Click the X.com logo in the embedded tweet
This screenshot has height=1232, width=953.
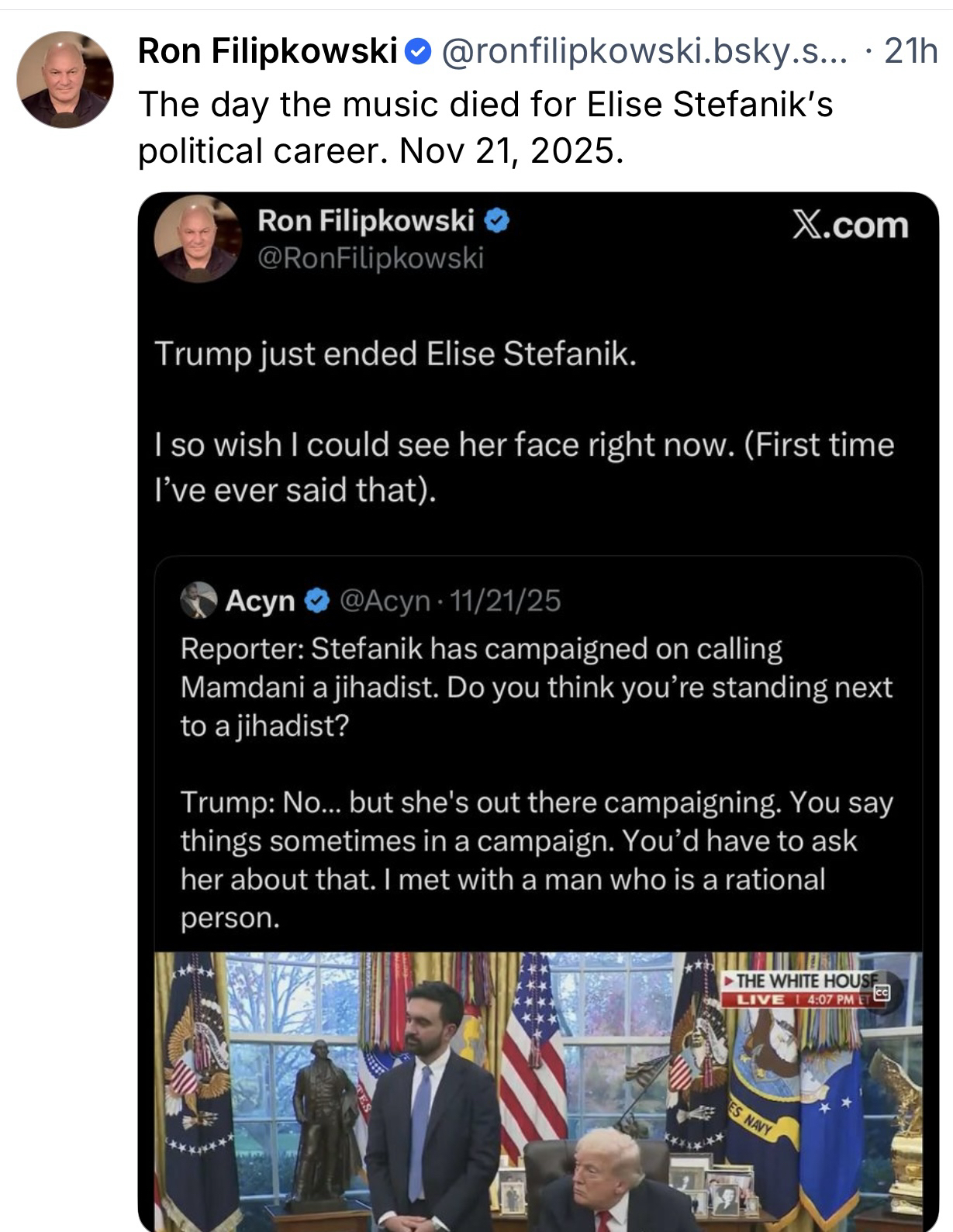pyautogui.click(x=850, y=226)
